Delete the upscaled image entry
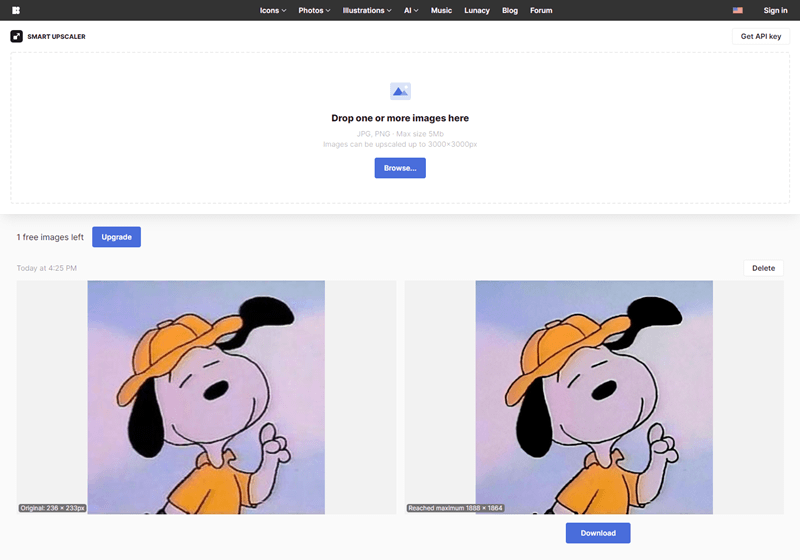Viewport: 801px width, 560px height. (763, 268)
